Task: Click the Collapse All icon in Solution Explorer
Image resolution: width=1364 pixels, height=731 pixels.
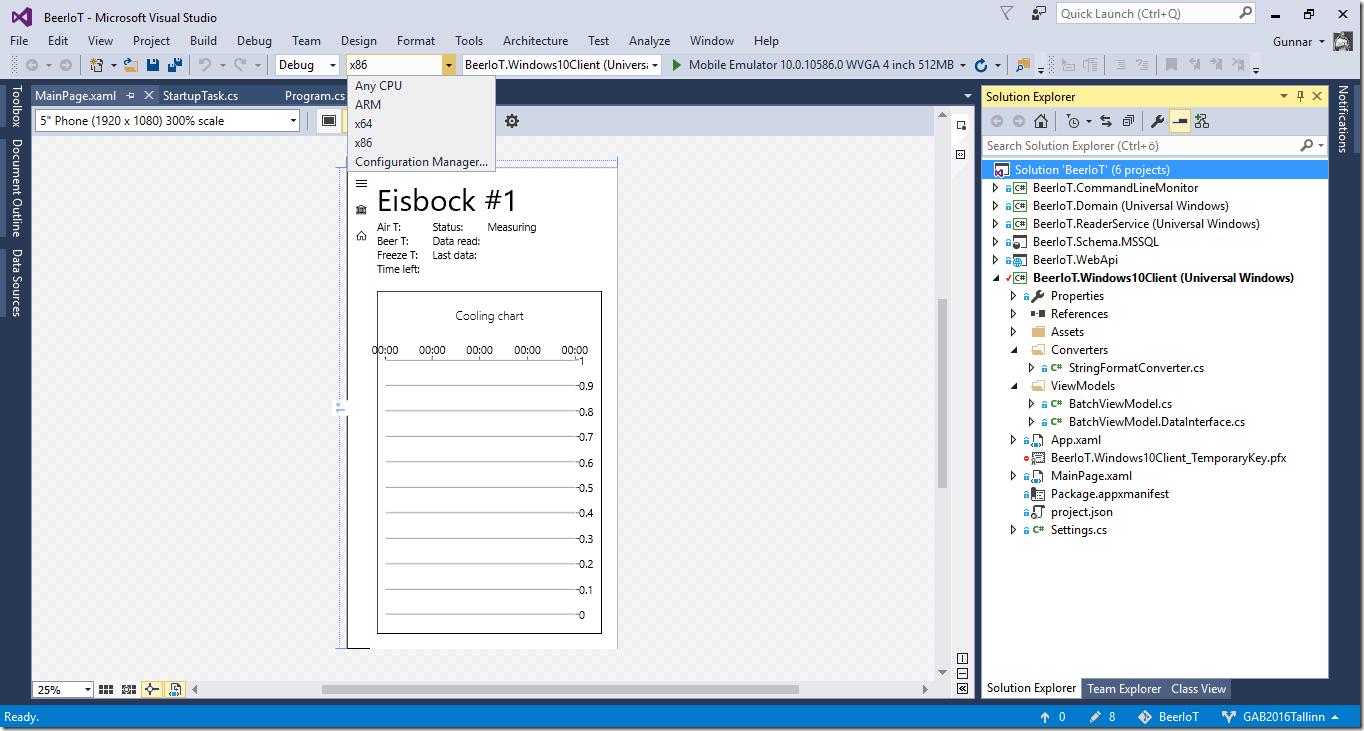Action: (1128, 121)
